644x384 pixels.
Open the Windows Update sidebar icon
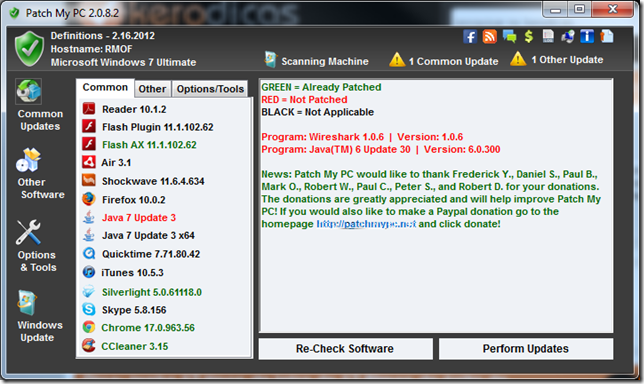tap(27, 303)
